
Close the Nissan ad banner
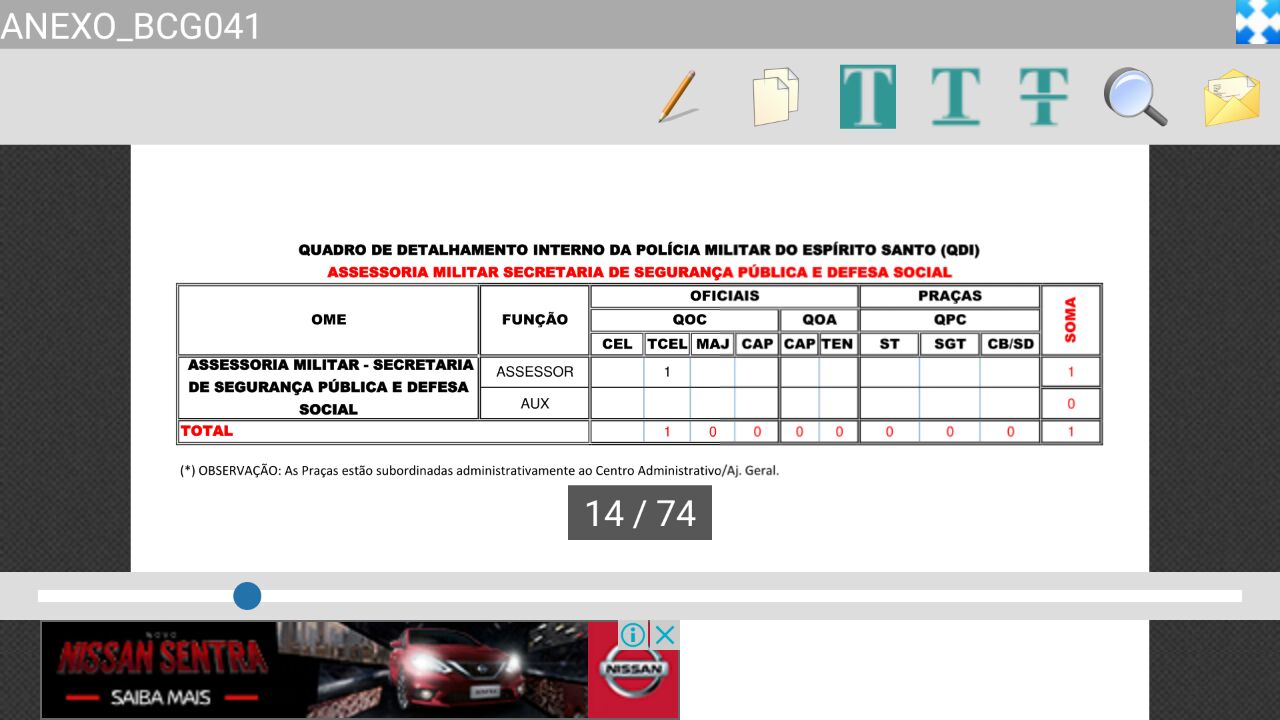click(665, 635)
